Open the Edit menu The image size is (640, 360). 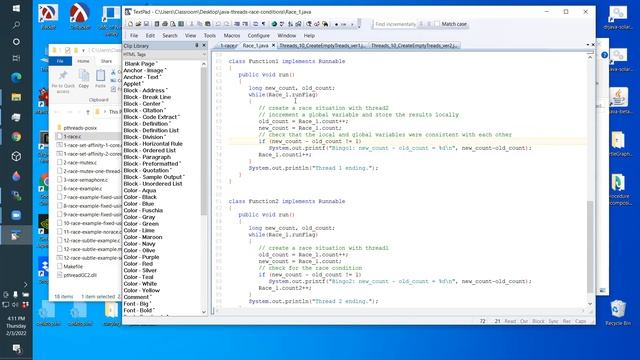(150, 36)
